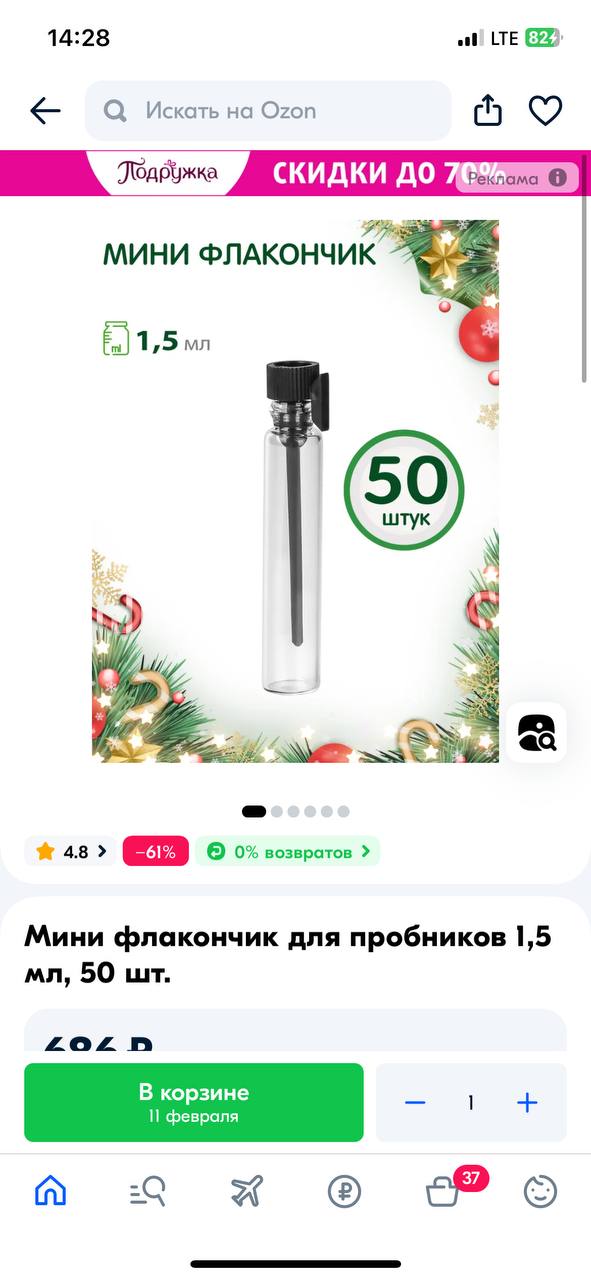Tap the green В корзине button

click(194, 1103)
